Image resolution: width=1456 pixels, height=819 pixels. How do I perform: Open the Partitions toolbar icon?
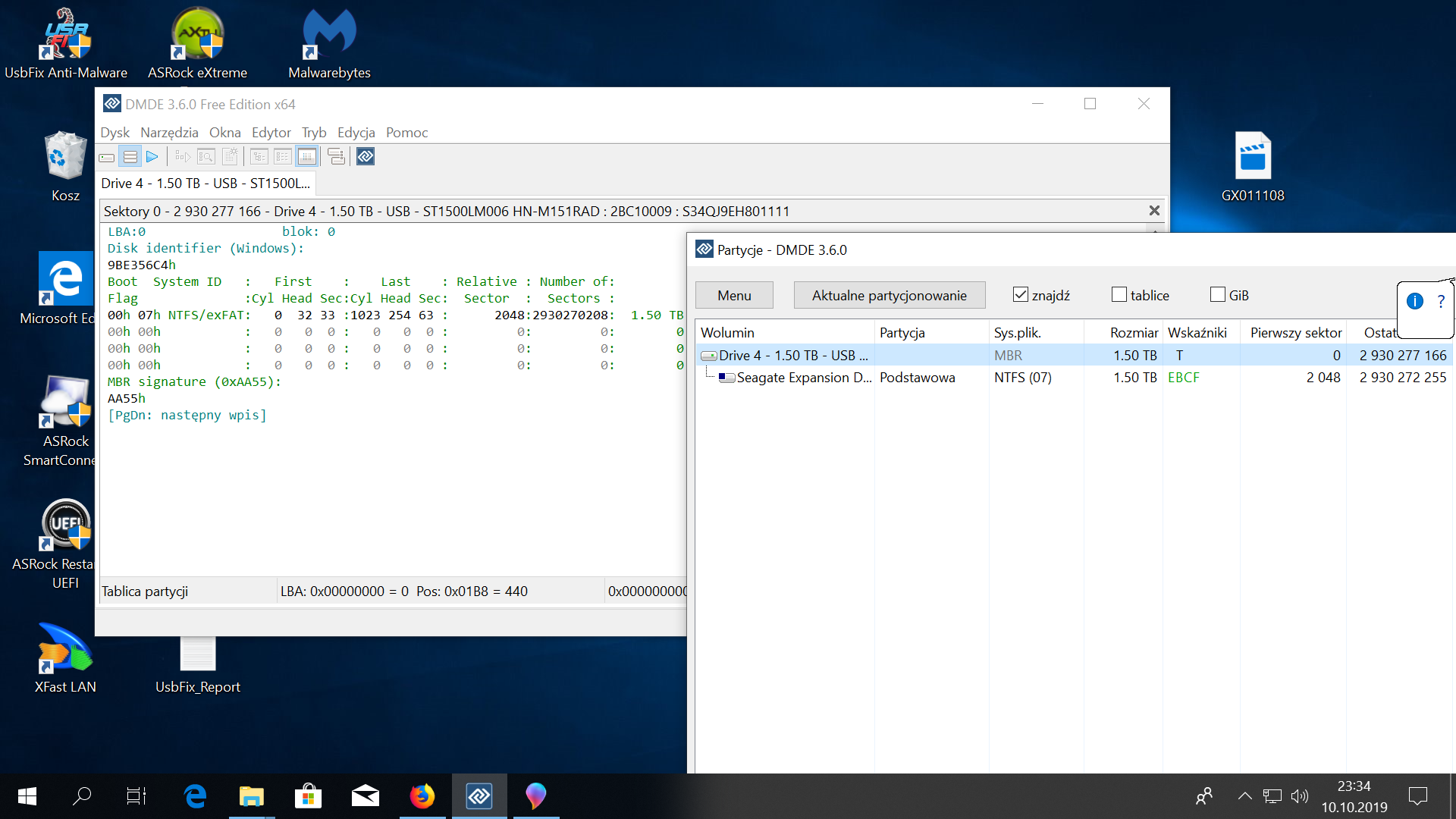tap(130, 157)
